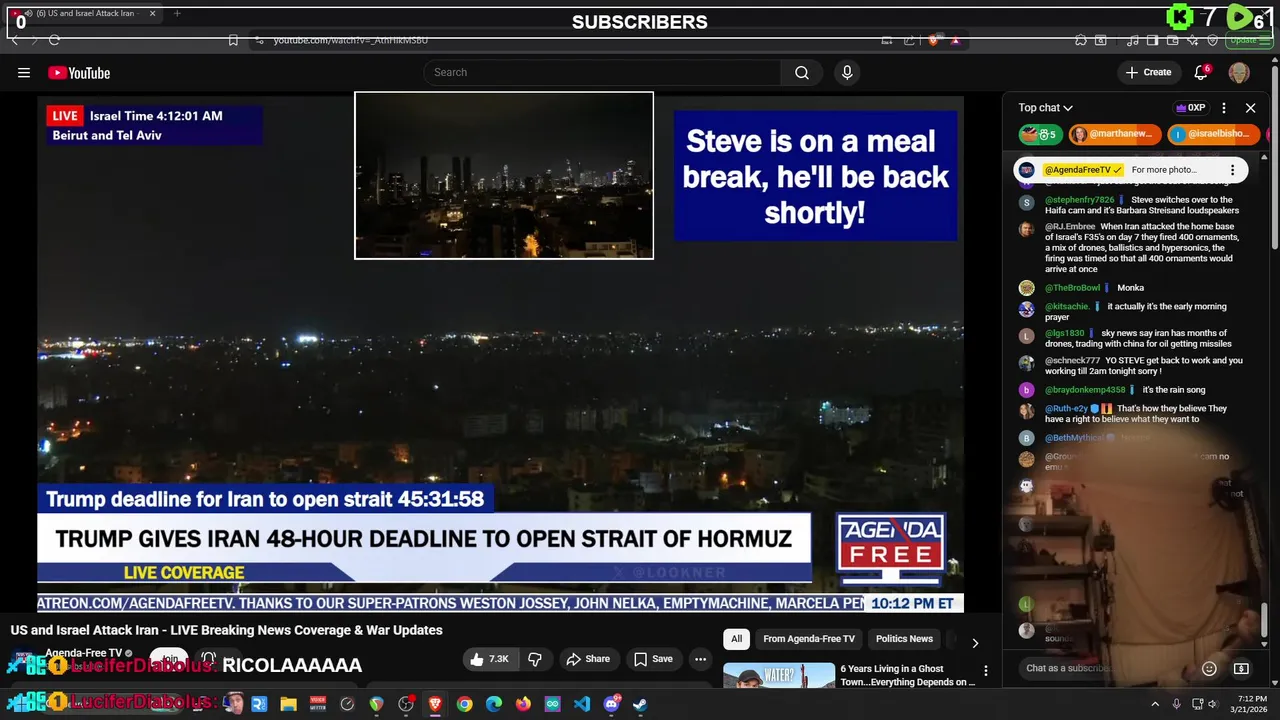This screenshot has height=720, width=1280.
Task: Click the @stephenfry7826 username in chat
Action: 1079,200
